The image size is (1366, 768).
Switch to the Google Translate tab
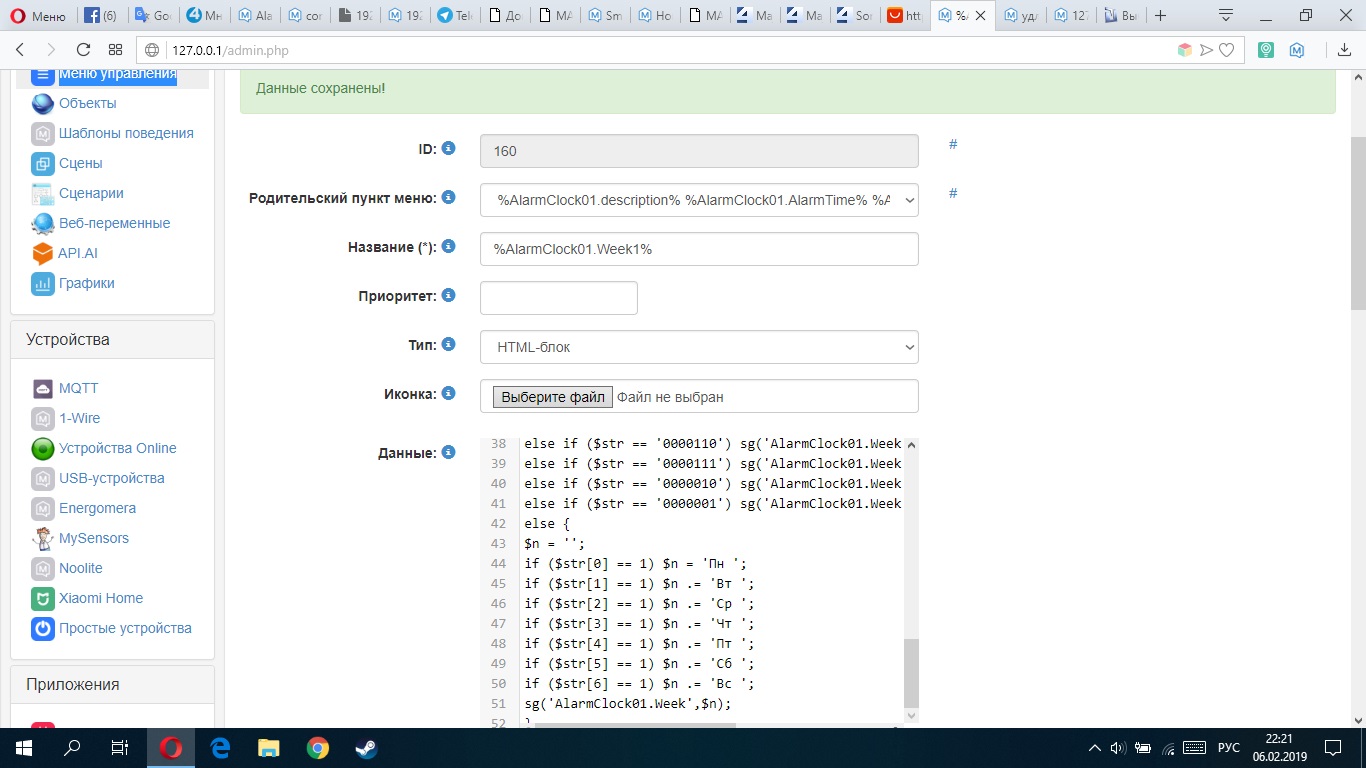(x=152, y=16)
